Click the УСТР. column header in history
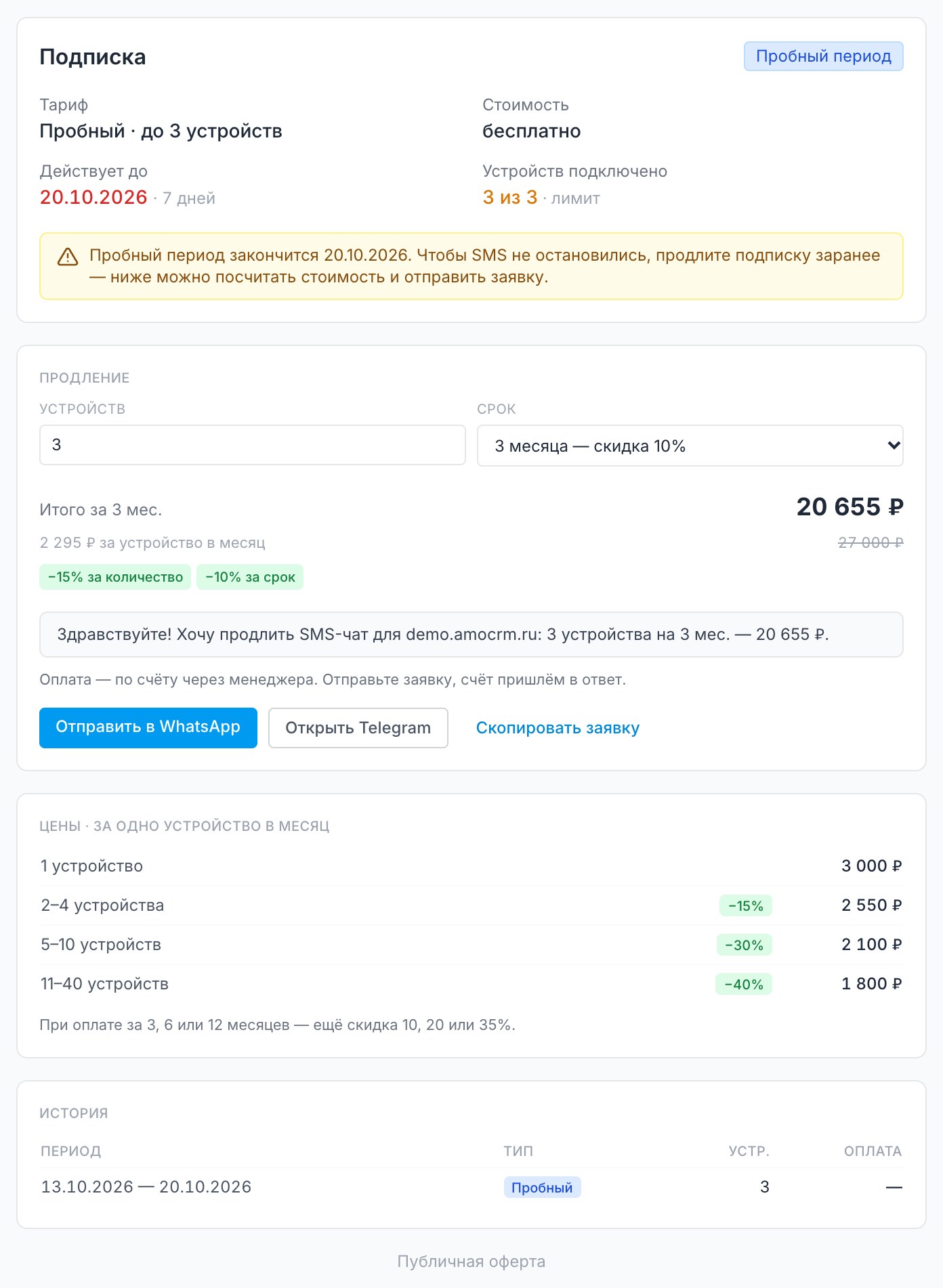Image resolution: width=943 pixels, height=1288 pixels. (x=749, y=1151)
